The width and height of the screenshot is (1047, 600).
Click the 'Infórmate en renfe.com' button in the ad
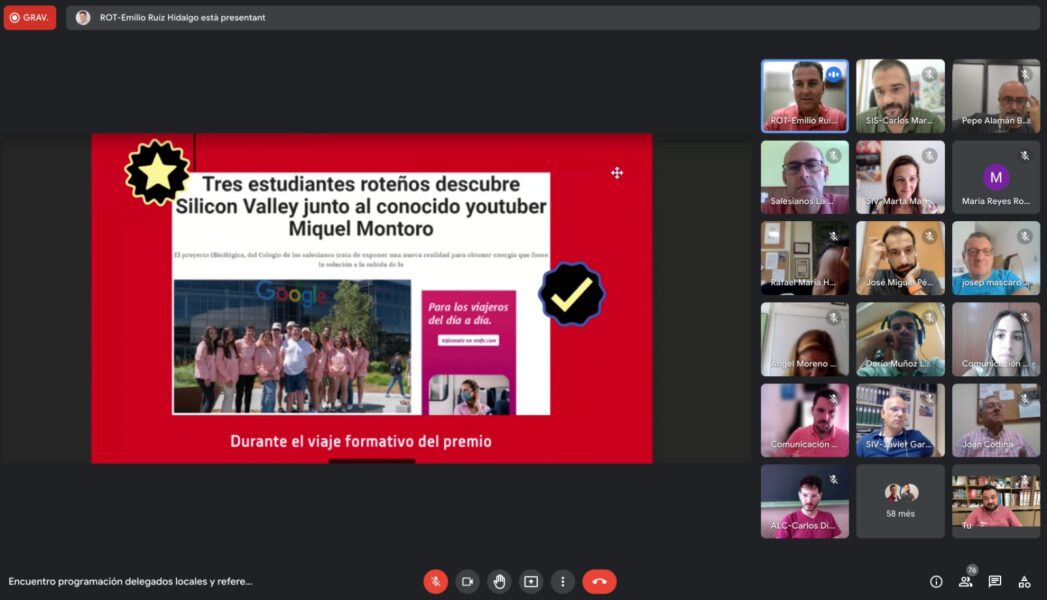tap(469, 340)
